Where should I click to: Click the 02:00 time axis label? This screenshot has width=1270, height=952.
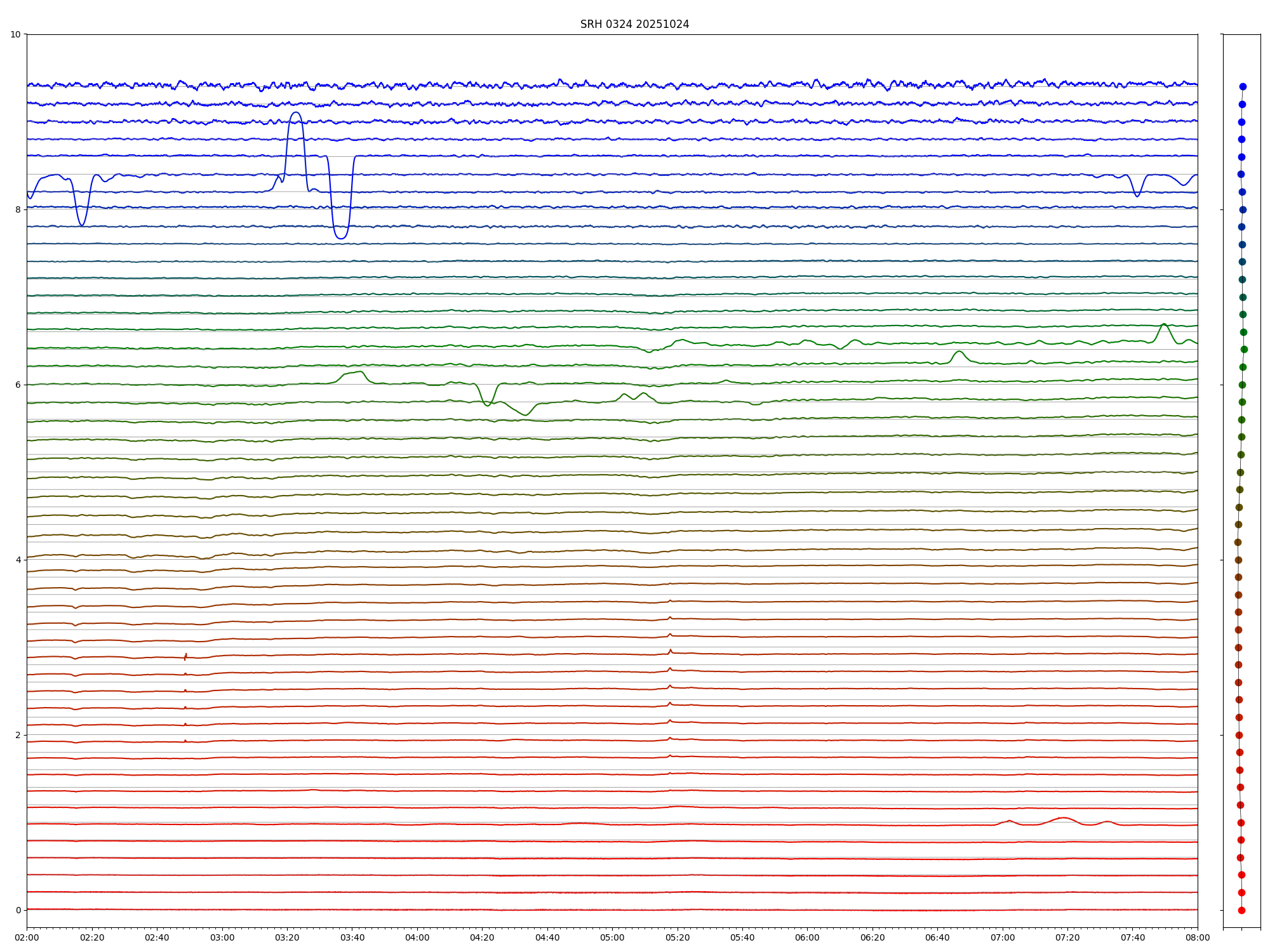point(27,937)
